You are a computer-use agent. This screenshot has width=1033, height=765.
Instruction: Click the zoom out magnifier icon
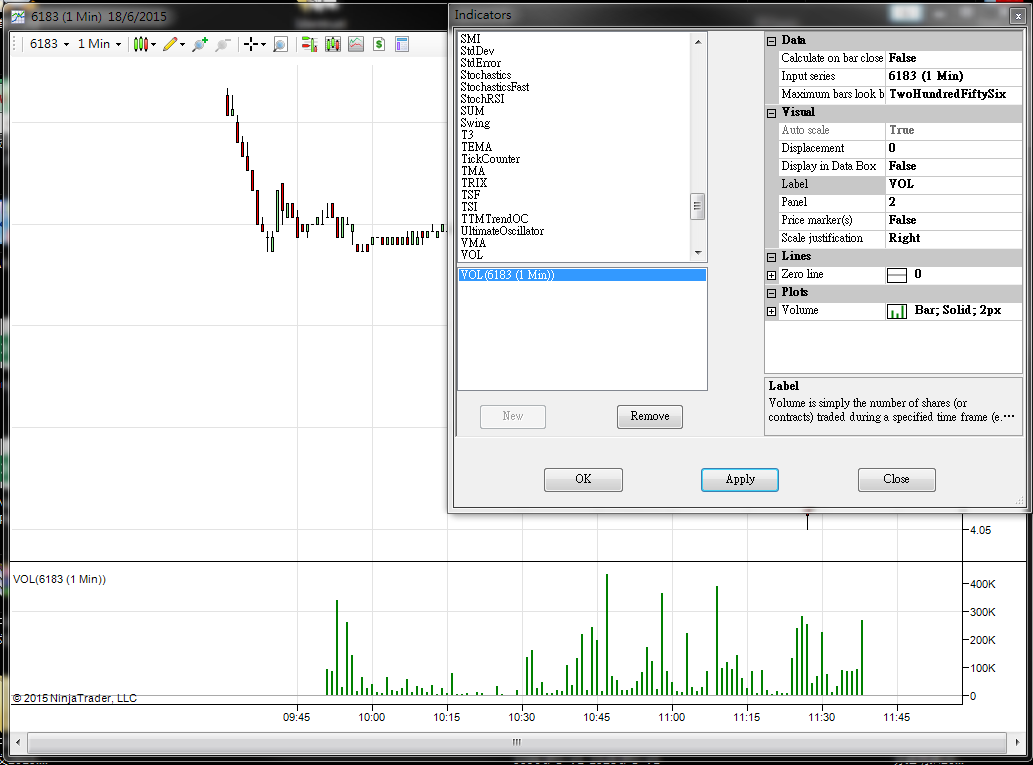pos(223,44)
